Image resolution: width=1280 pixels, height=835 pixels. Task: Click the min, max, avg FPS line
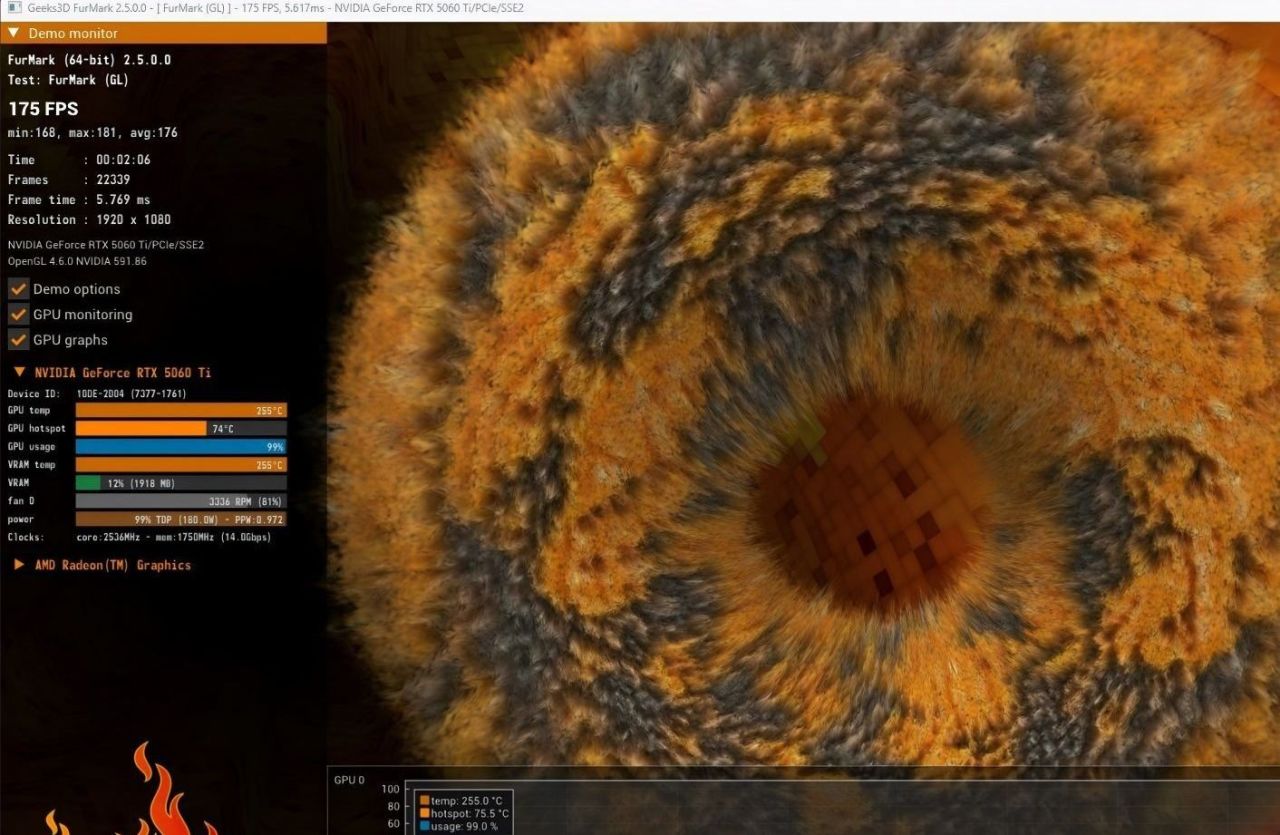click(x=93, y=132)
